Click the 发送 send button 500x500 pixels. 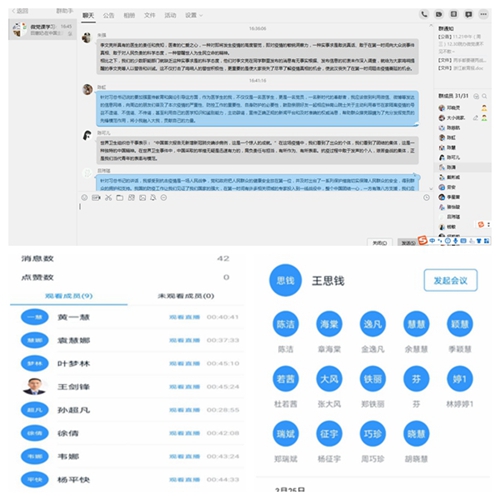click(x=407, y=243)
